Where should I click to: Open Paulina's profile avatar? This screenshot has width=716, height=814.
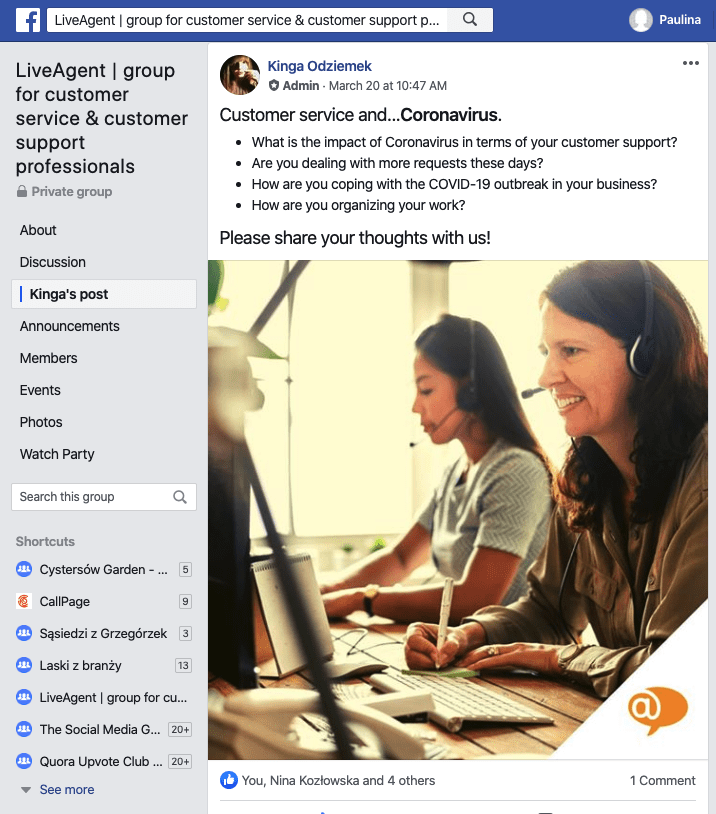pyautogui.click(x=640, y=20)
